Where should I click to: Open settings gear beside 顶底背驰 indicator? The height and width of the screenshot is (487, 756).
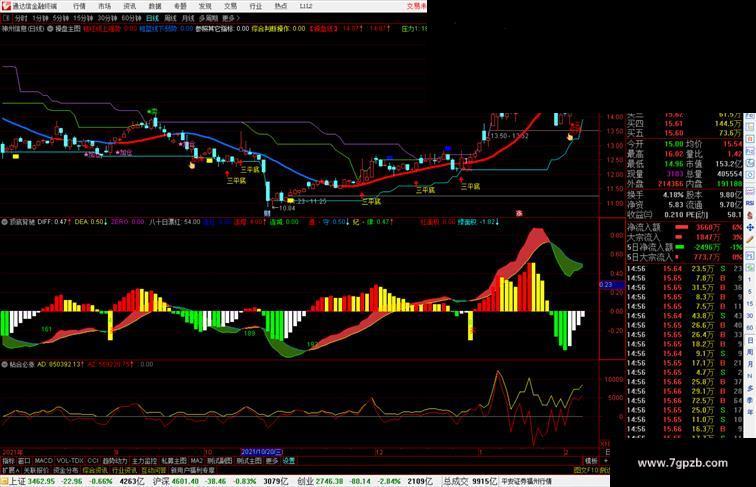pyautogui.click(x=4, y=222)
